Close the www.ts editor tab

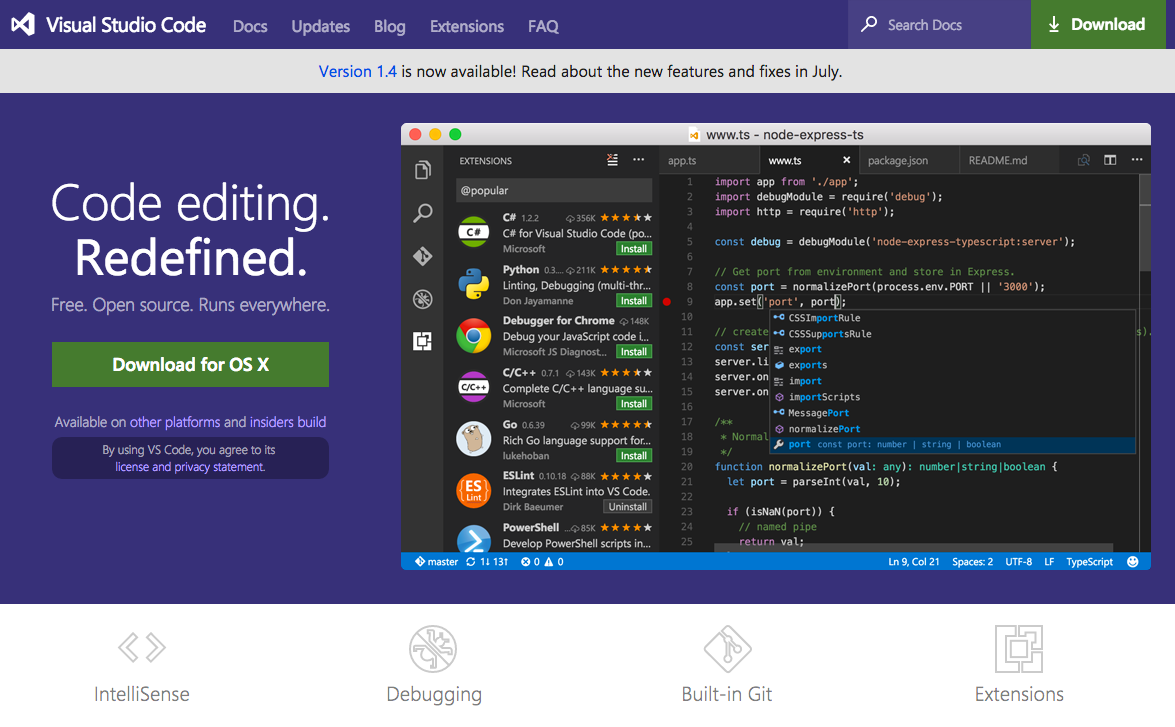846,160
